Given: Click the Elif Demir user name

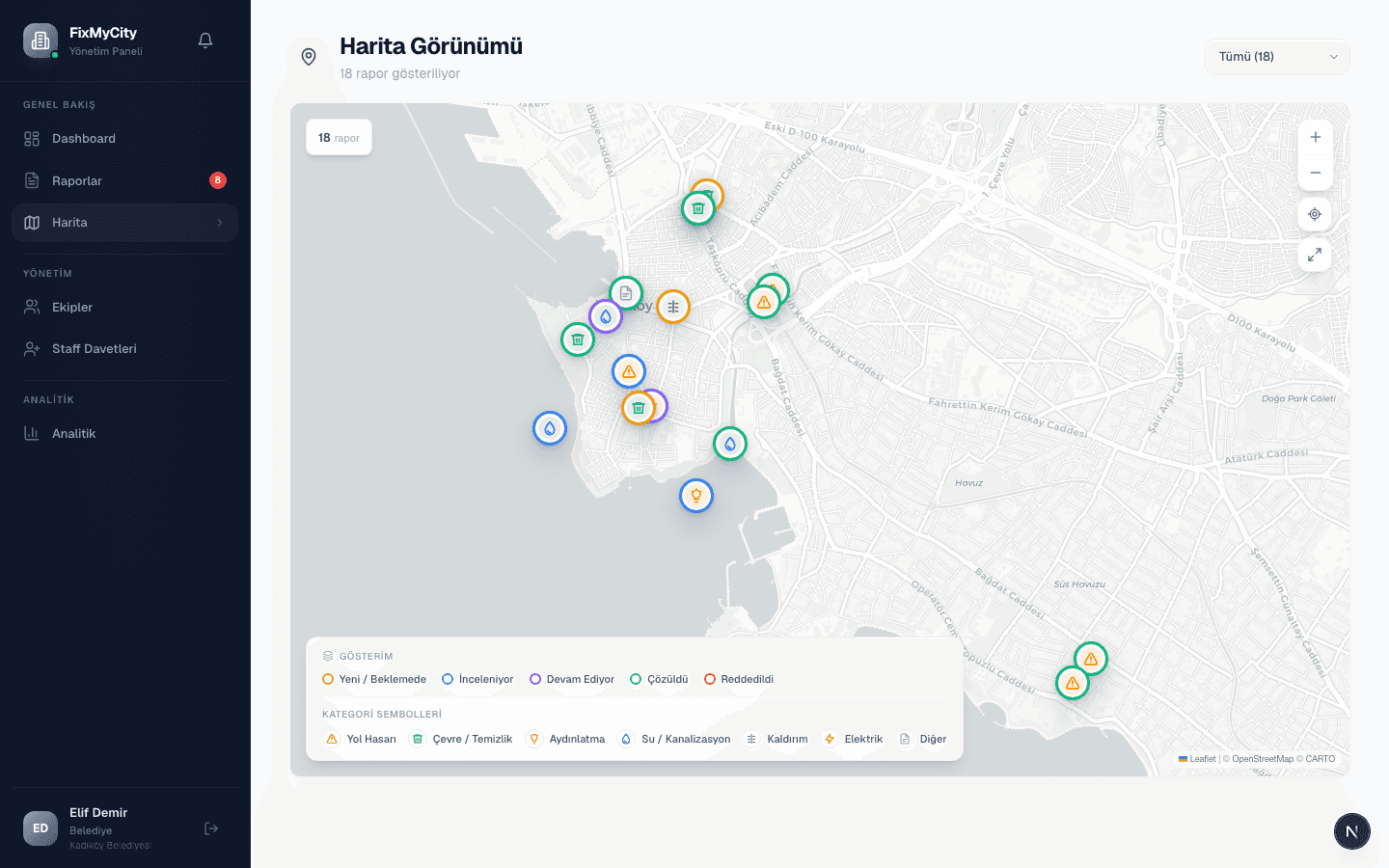Looking at the screenshot, I should coord(98,813).
